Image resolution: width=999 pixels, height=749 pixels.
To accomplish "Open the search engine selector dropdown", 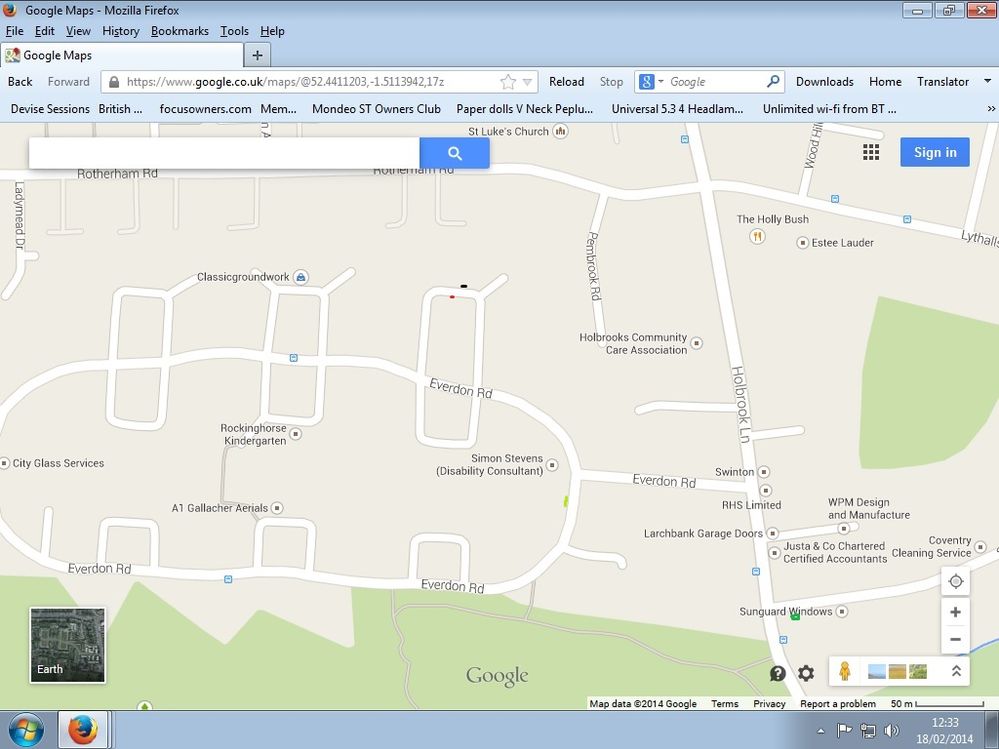I will pos(651,82).
